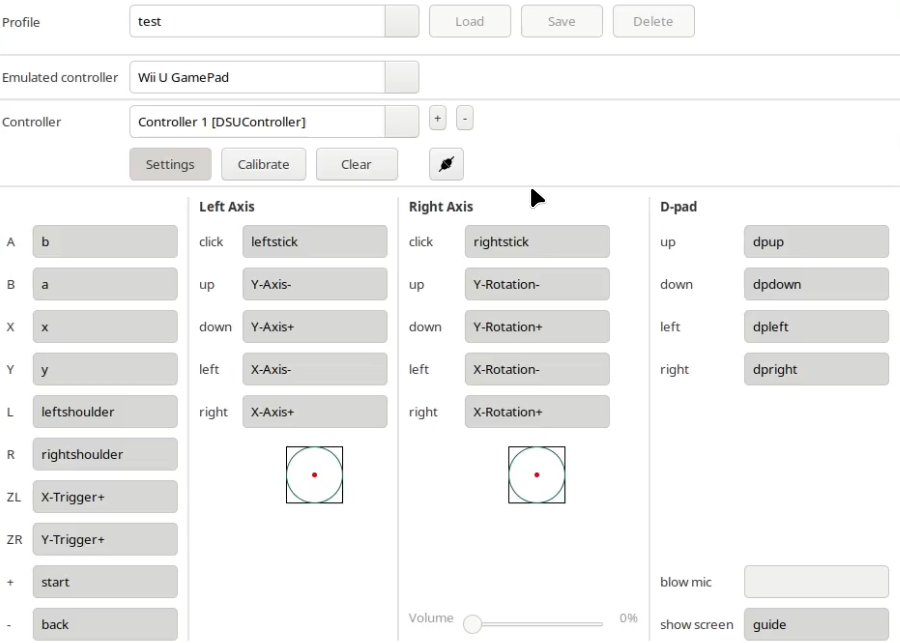Adjust the Volume slider handle
The width and height of the screenshot is (900, 643).
pyautogui.click(x=472, y=624)
